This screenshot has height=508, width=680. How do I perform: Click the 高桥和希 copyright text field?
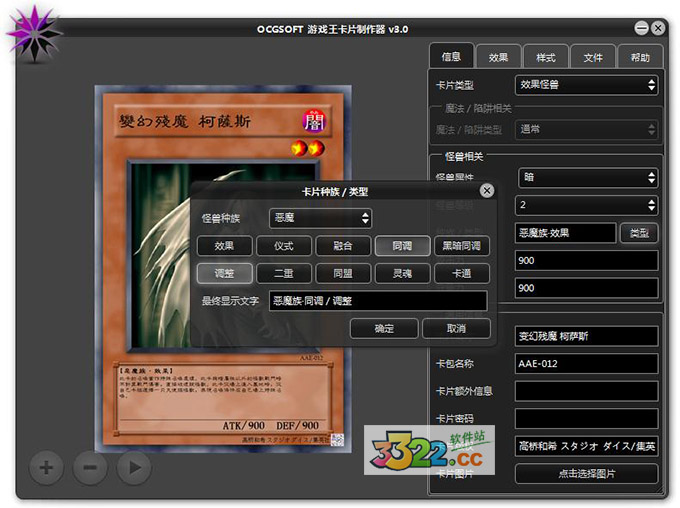(586, 446)
